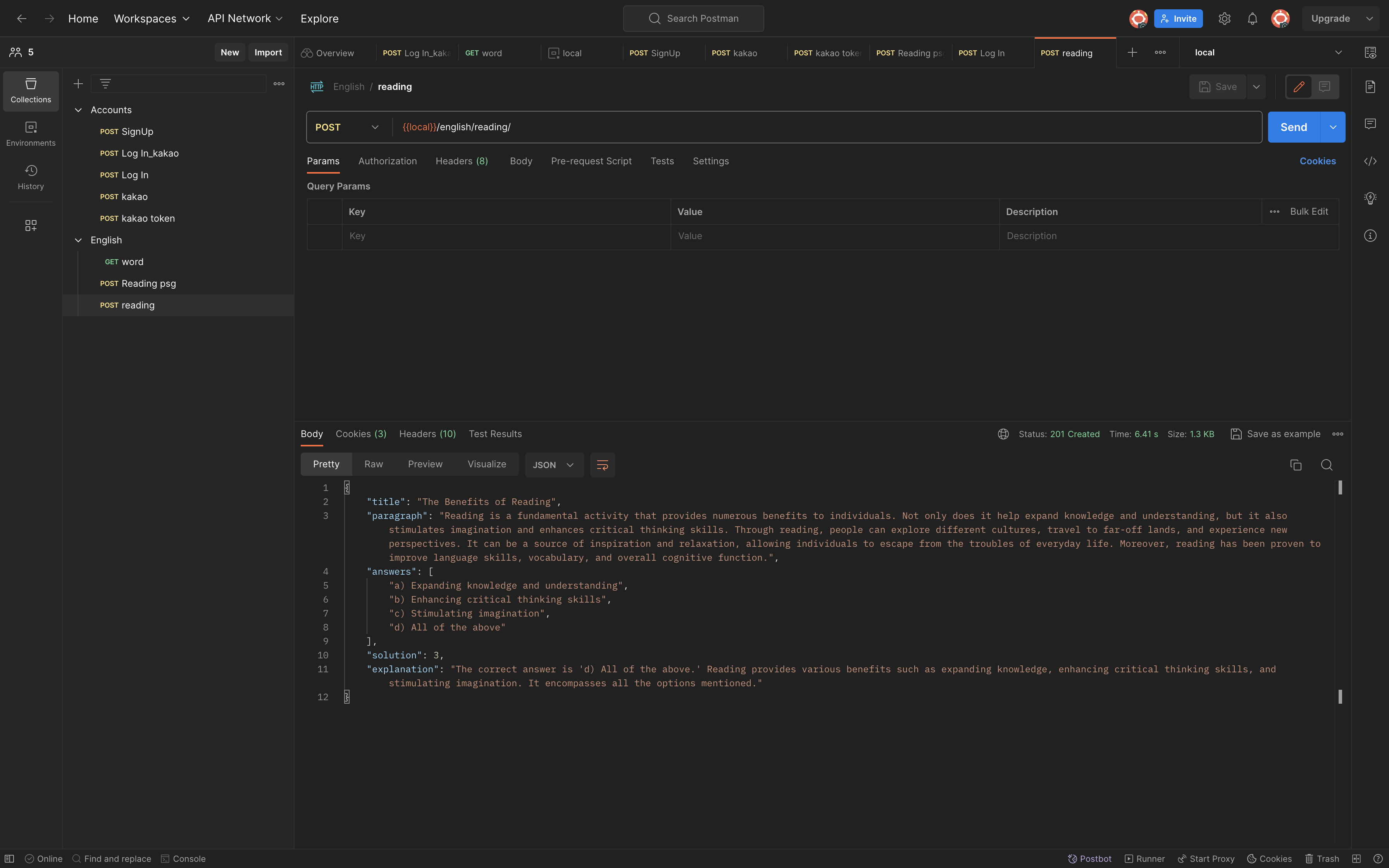Go forward with the right arrow icon
The height and width of the screenshot is (868, 1389).
pyautogui.click(x=49, y=18)
